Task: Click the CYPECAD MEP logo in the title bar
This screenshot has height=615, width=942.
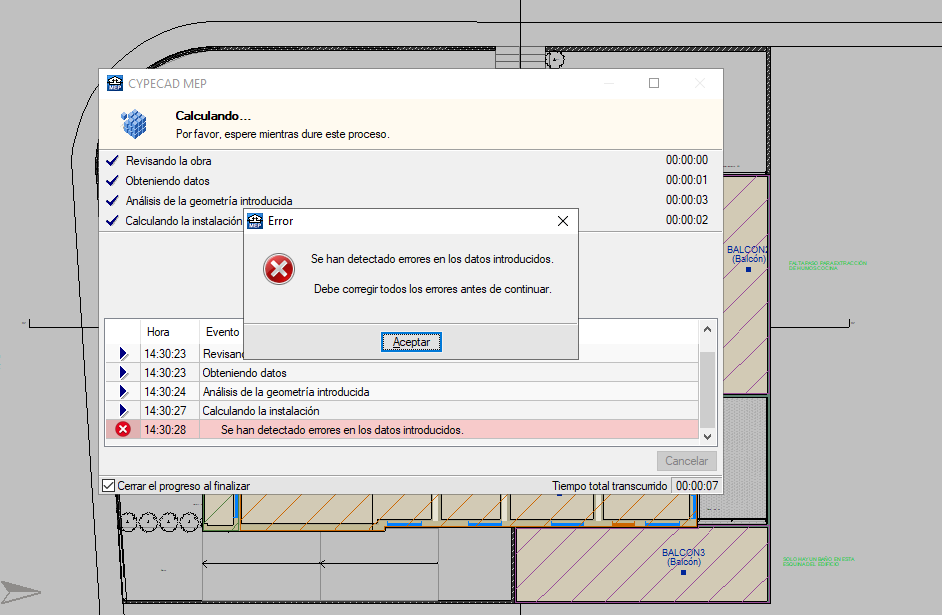Action: (x=116, y=83)
